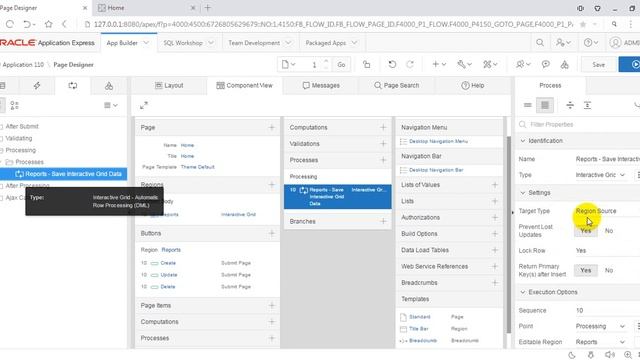Screen dimensions: 640x360
Task: Add a Branch with plus icon
Action: (x=383, y=221)
